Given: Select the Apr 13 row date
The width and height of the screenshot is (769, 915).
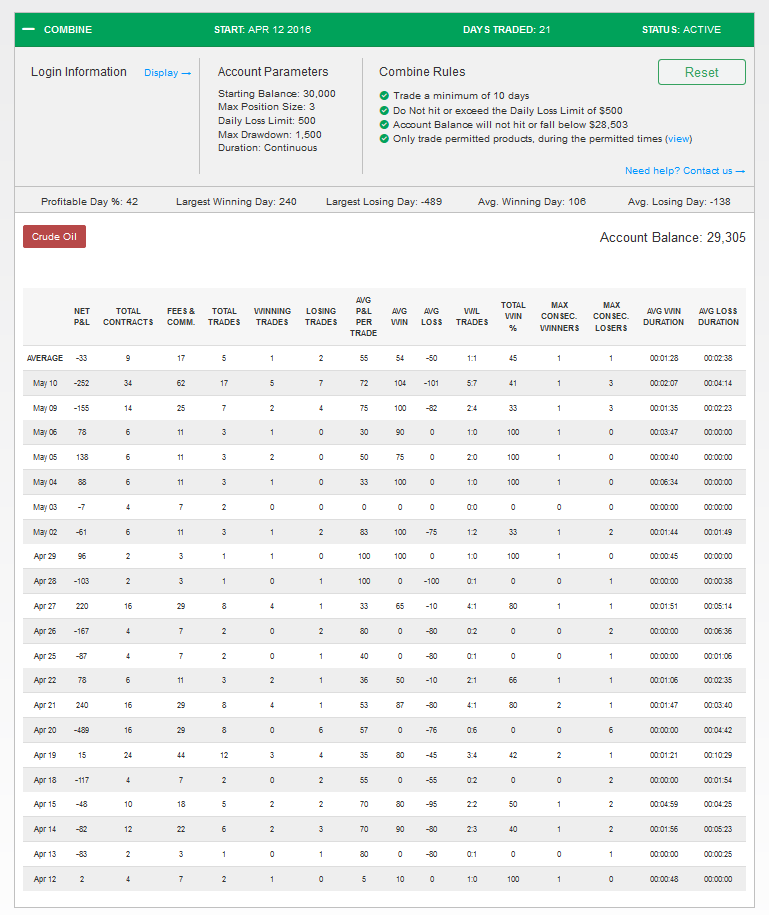Looking at the screenshot, I should pyautogui.click(x=45, y=854).
